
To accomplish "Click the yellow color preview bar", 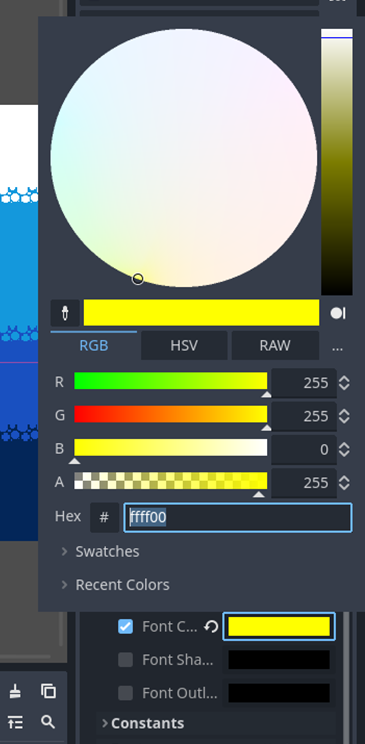I will [201, 313].
